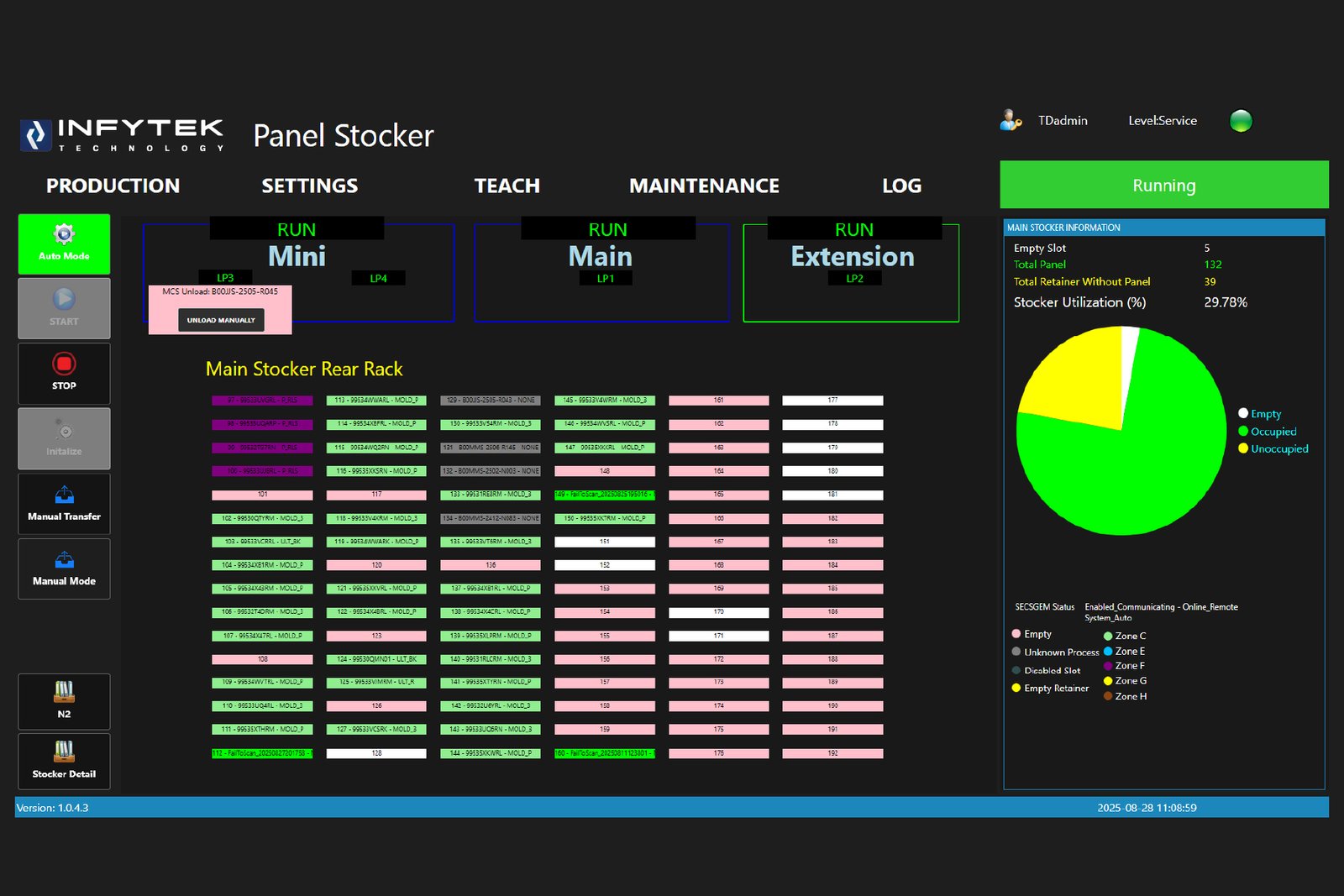Toggle the green status light beside Level:Service

[x=1242, y=121]
